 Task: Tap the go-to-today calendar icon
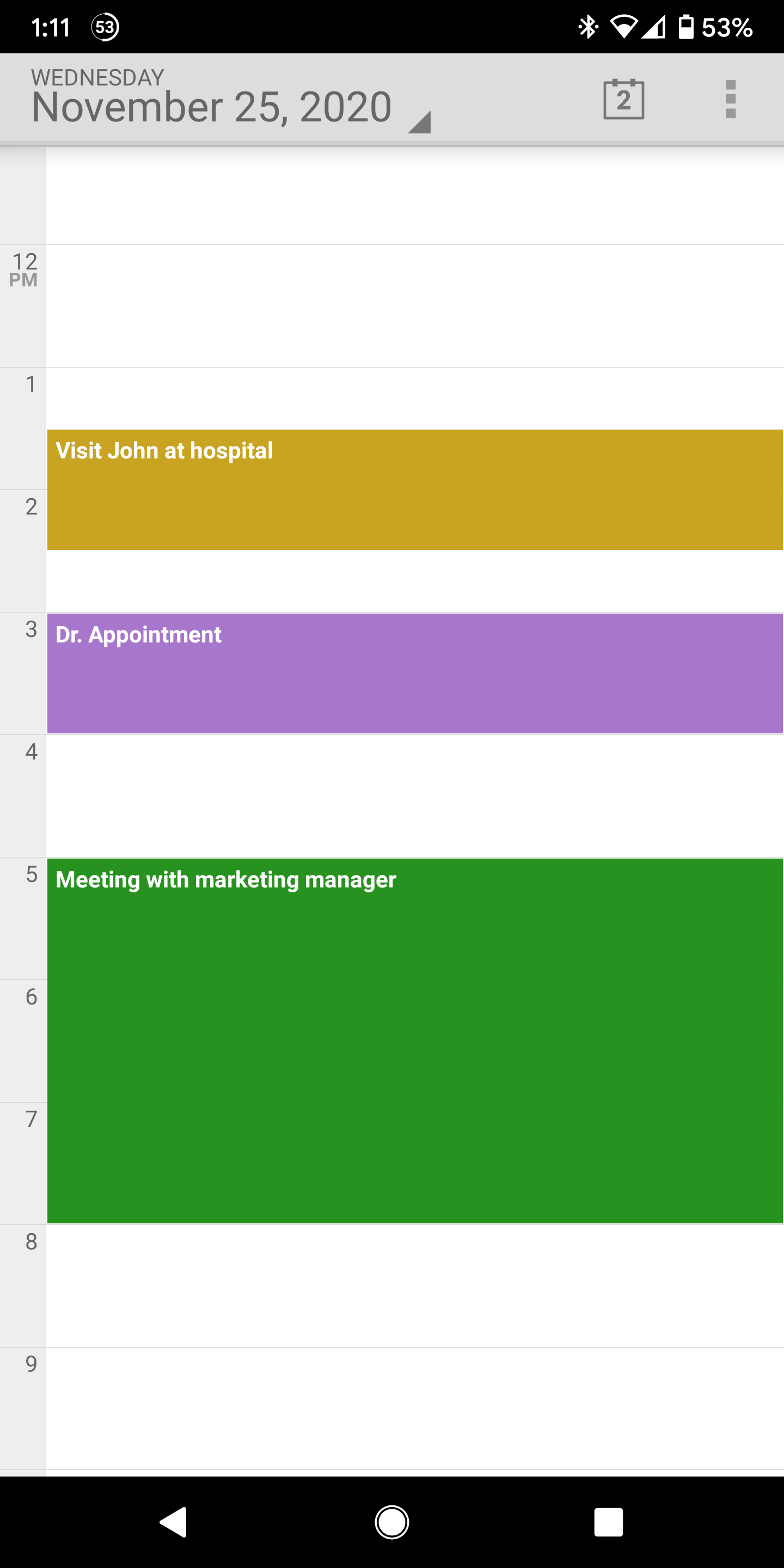click(x=623, y=99)
